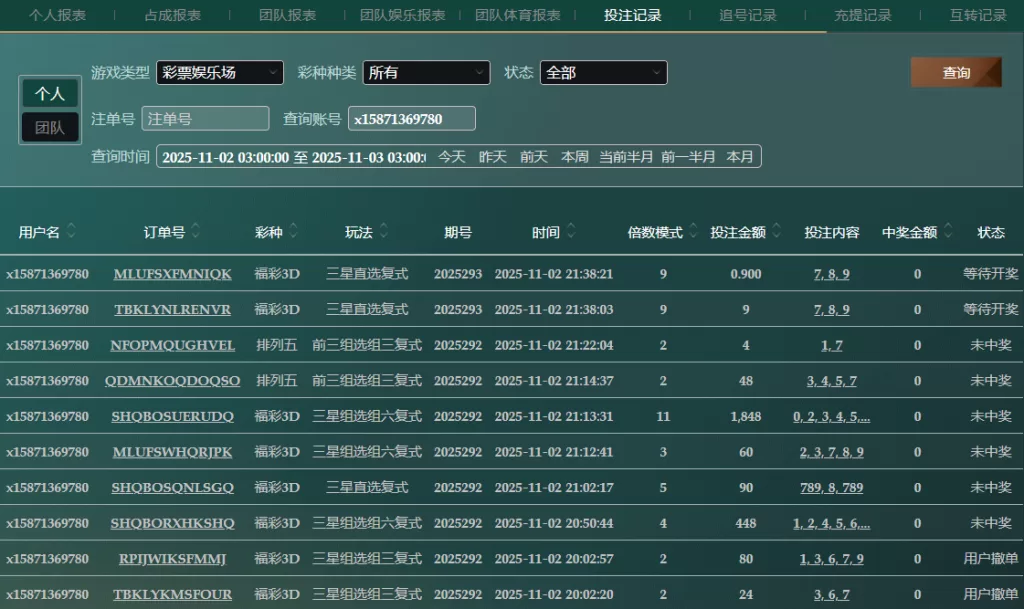Switch to 个人 view toggle
Screen dimensions: 1024x609
[x=50, y=94]
